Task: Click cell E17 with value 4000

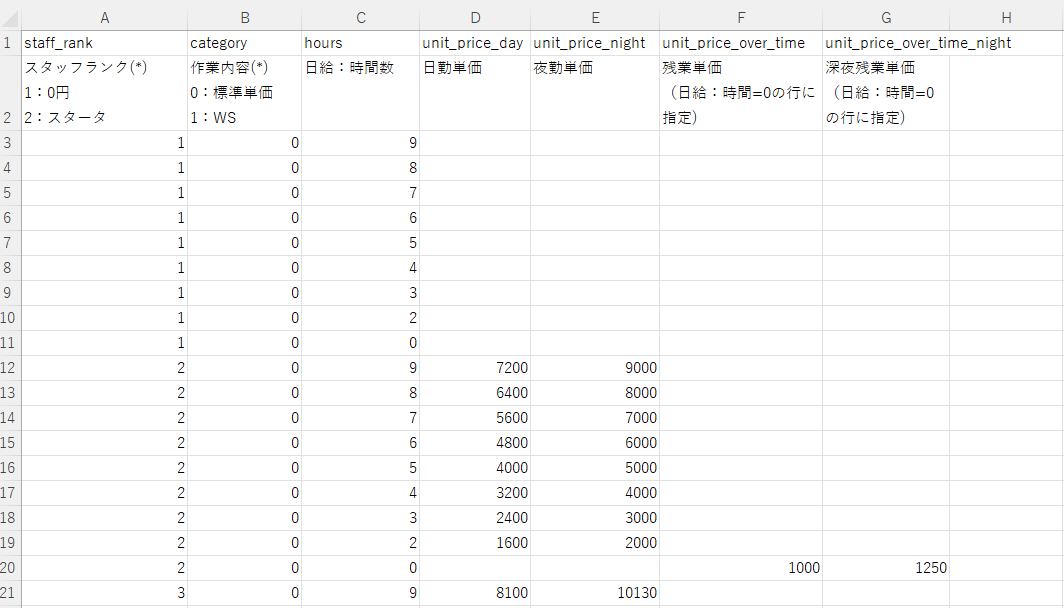Action: [x=595, y=493]
